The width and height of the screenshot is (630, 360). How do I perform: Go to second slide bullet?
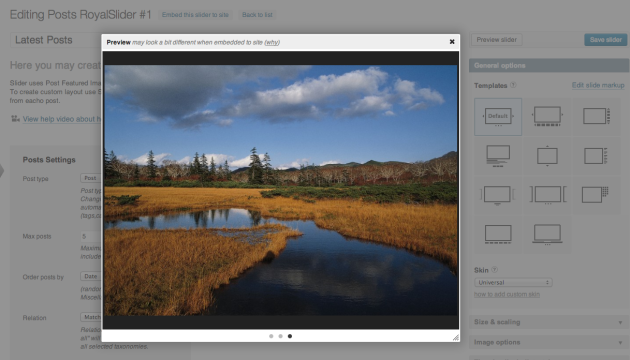point(280,336)
